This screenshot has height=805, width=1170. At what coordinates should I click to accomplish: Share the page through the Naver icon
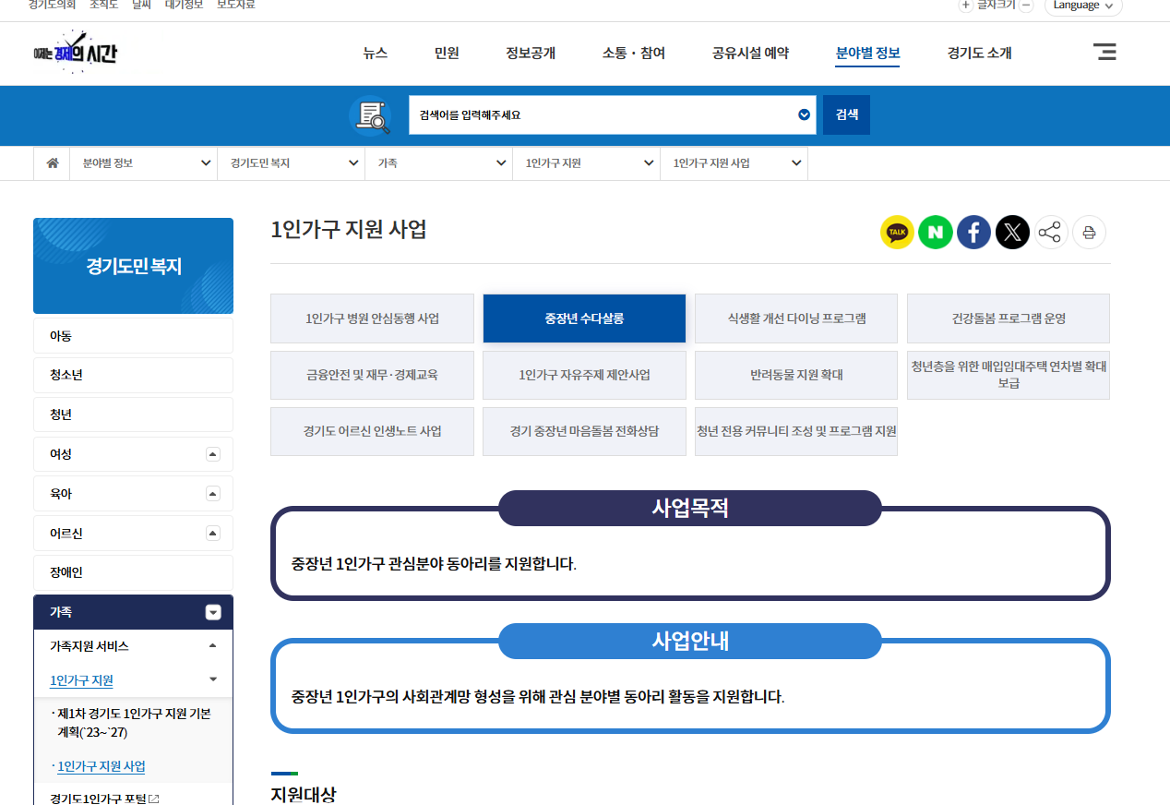(x=935, y=232)
